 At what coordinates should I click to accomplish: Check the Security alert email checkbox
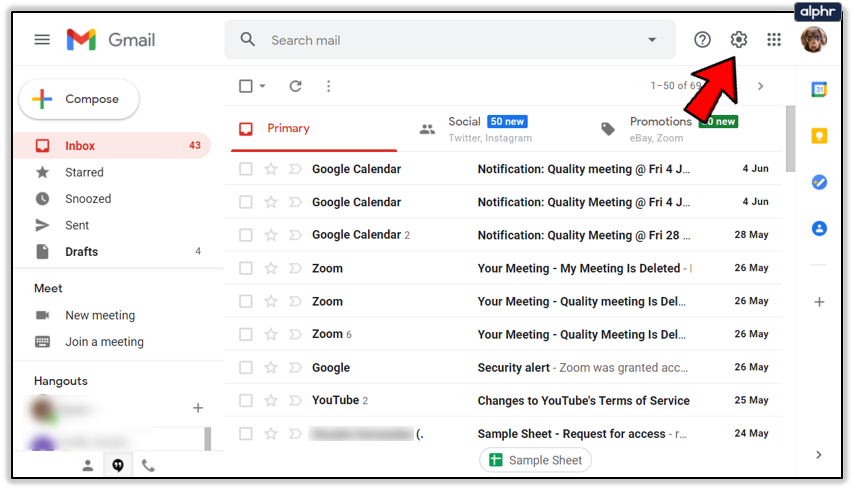[x=246, y=368]
